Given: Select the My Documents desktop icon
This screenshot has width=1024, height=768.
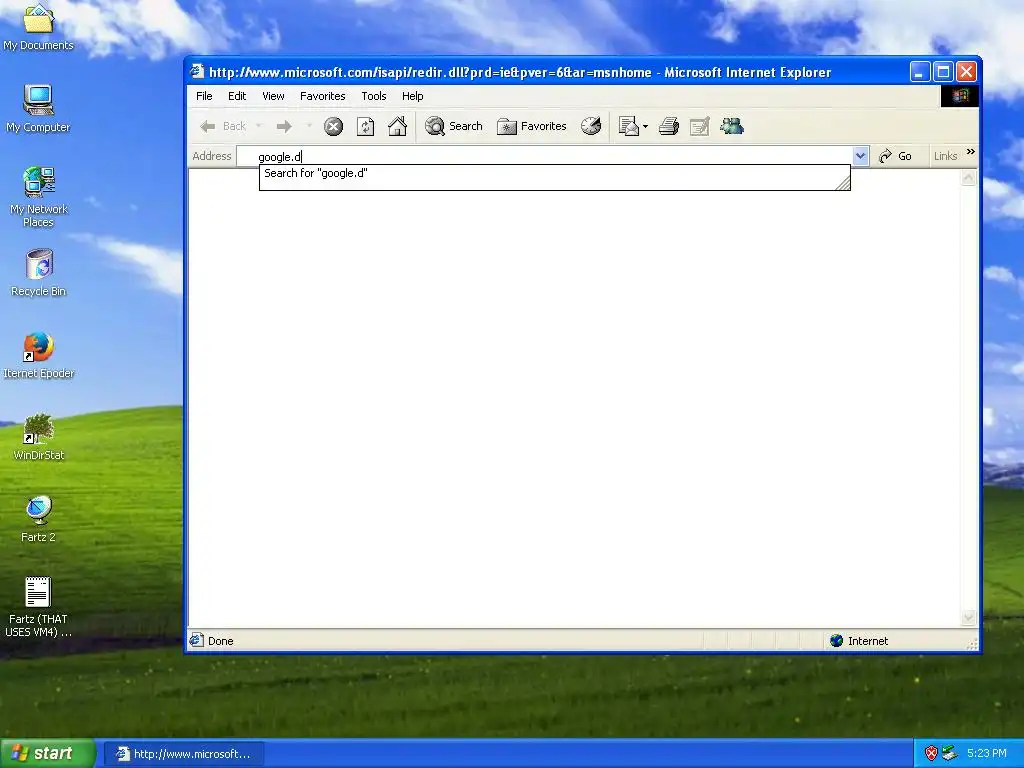Looking at the screenshot, I should (39, 27).
